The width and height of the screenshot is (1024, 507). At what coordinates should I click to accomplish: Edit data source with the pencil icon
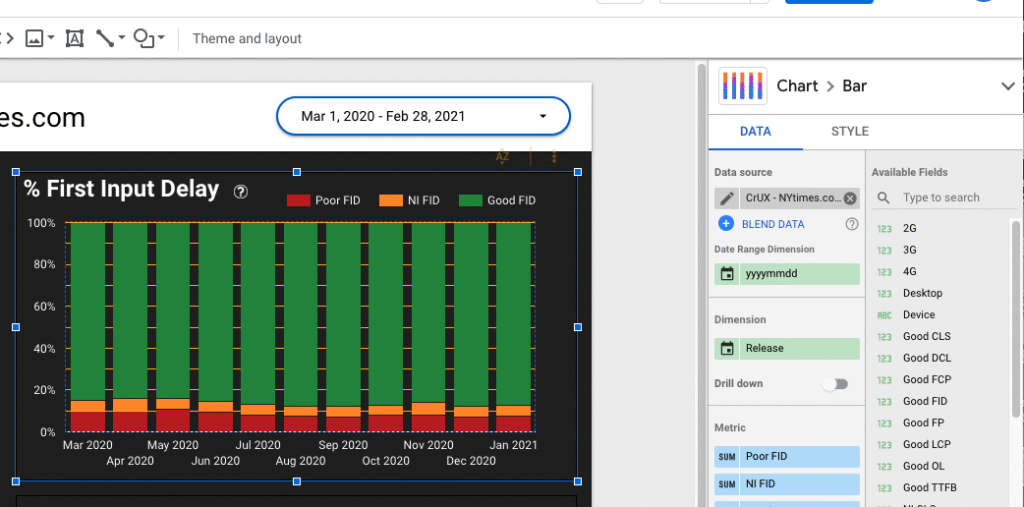point(727,199)
